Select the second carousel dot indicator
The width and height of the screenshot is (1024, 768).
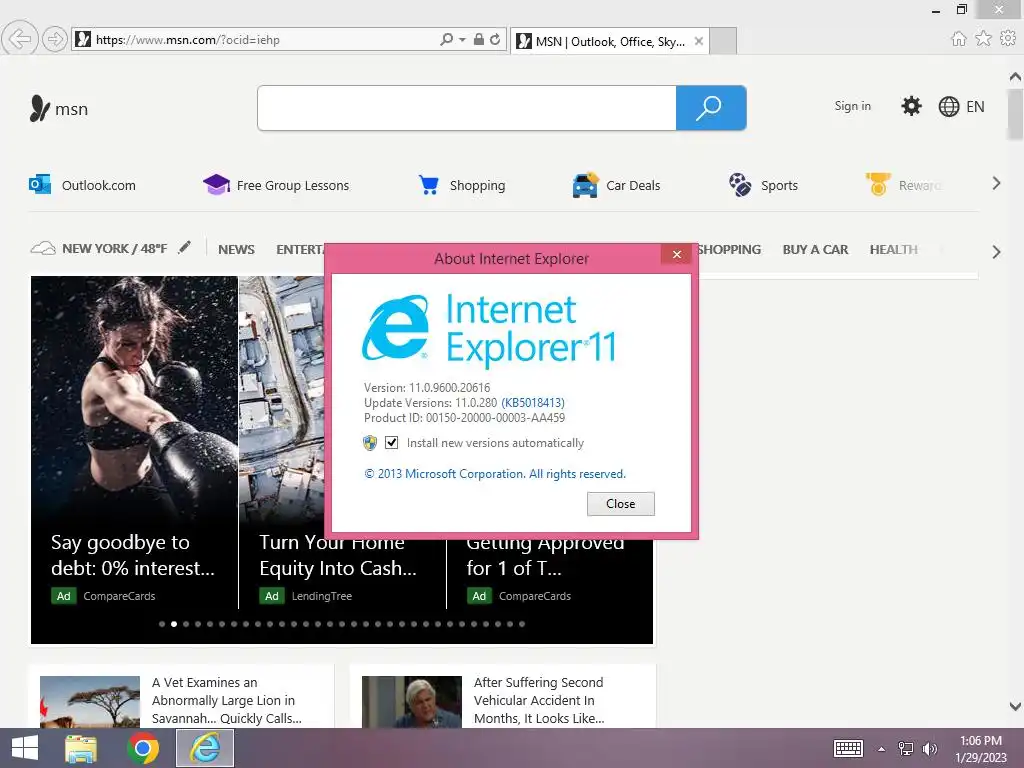174,624
